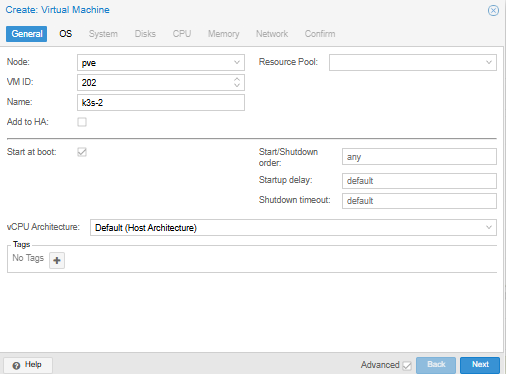Switch to the OS tab
The image size is (506, 374).
[x=66, y=34]
